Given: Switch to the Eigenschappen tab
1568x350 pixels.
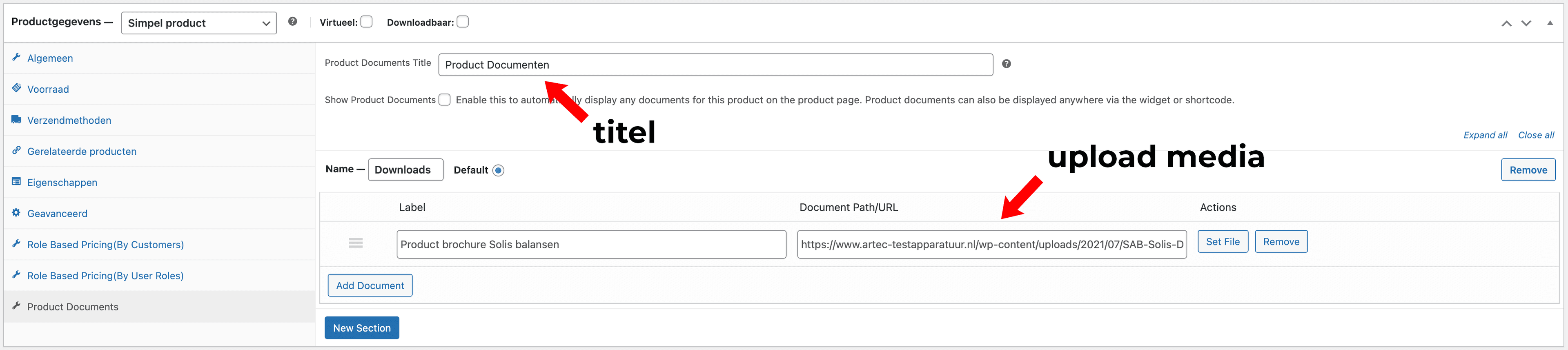Looking at the screenshot, I should [x=160, y=183].
